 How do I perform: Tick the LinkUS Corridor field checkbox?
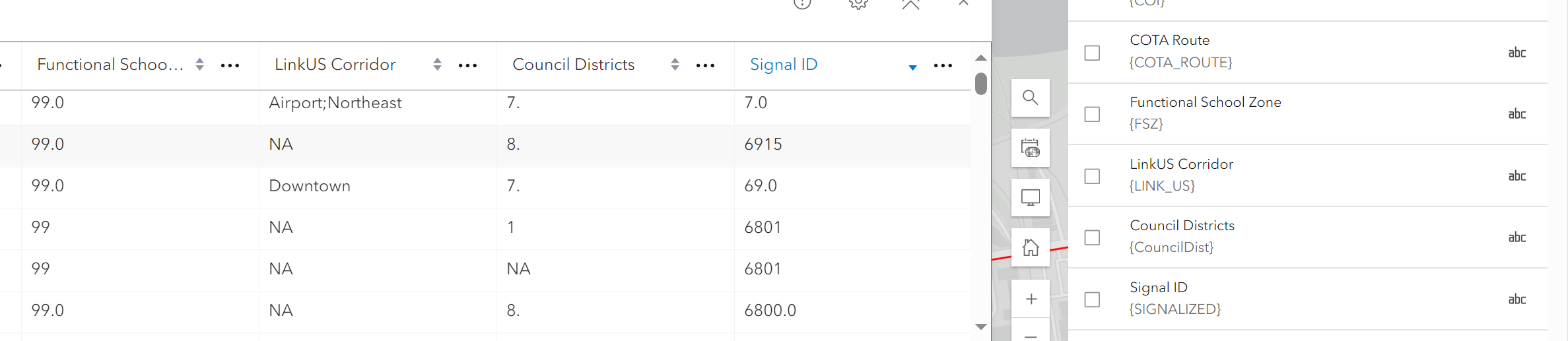[x=1092, y=176]
